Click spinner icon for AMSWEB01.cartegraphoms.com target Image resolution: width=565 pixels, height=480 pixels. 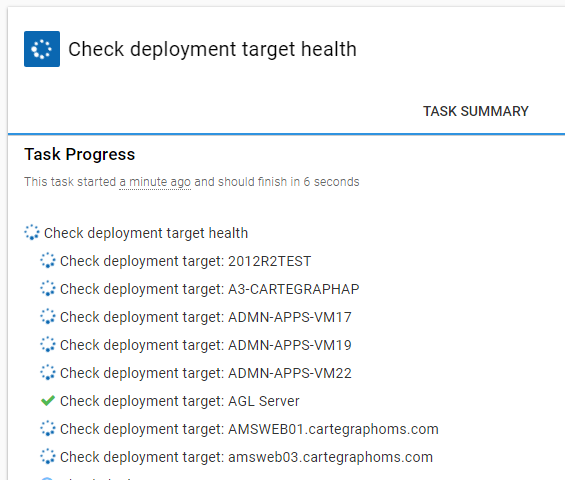pyautogui.click(x=48, y=428)
